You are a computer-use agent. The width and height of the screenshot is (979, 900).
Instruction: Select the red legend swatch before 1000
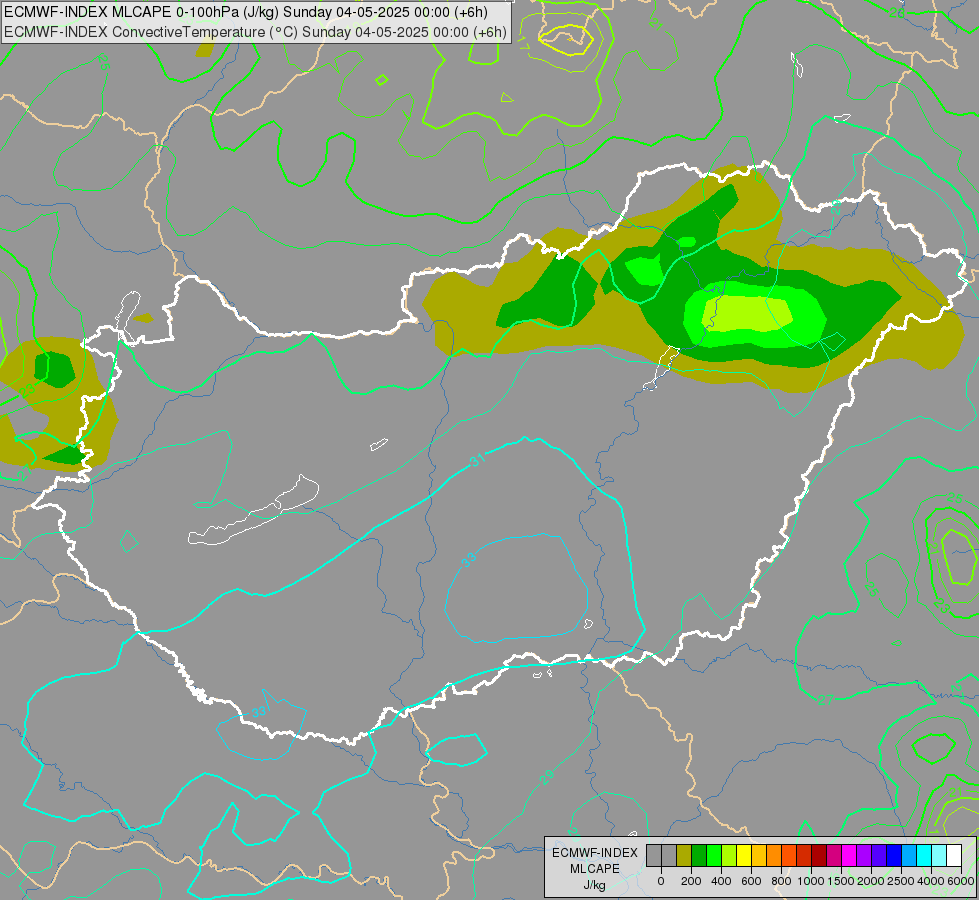click(804, 855)
